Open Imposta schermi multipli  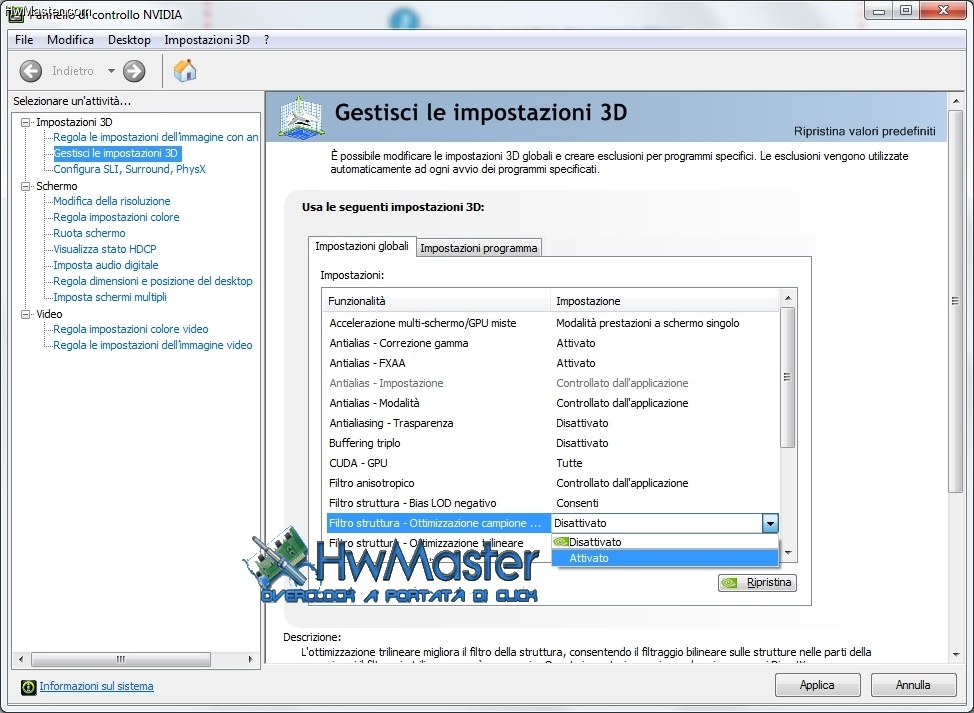coord(110,297)
